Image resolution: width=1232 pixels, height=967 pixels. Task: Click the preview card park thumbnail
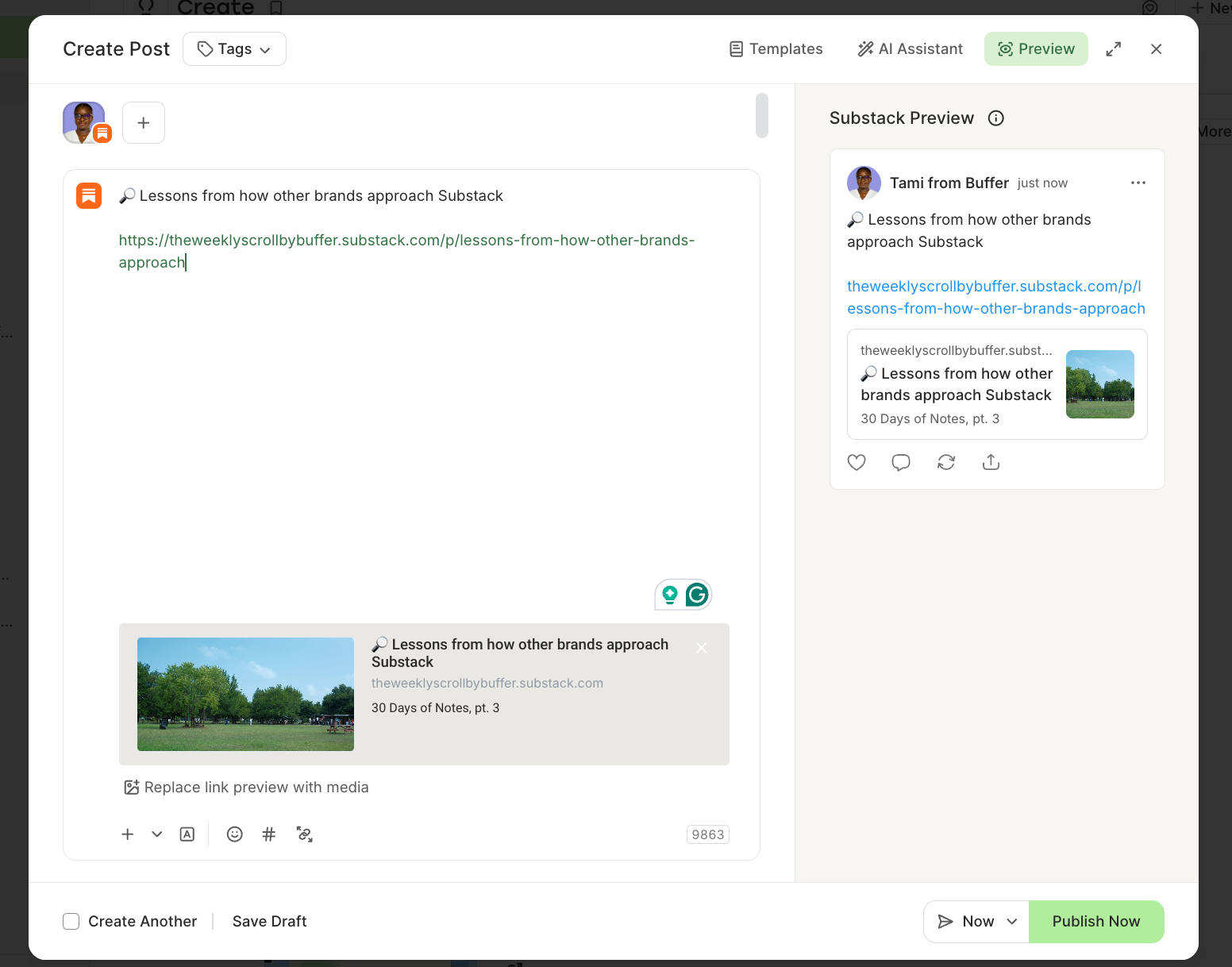click(1100, 384)
